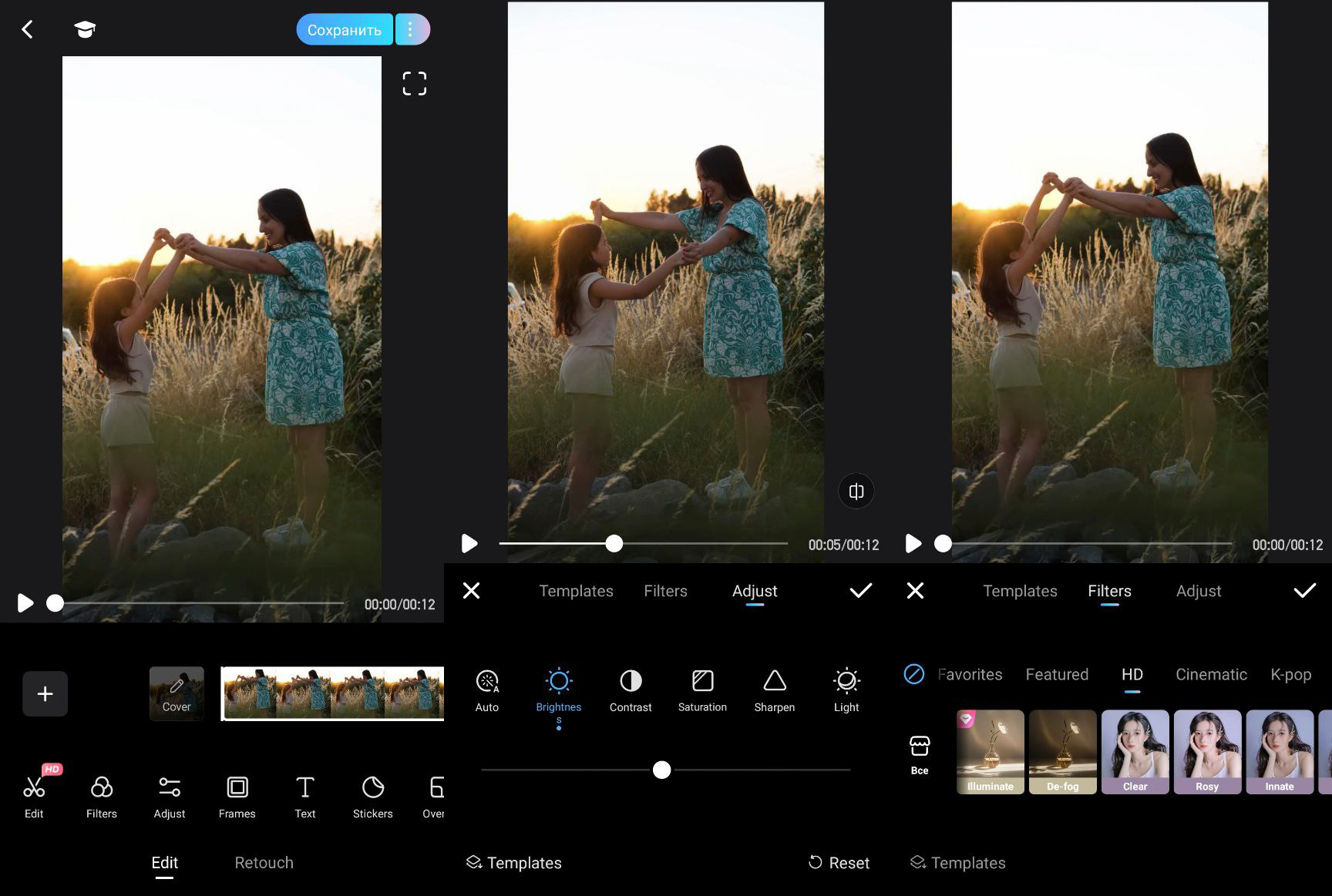Screen dimensions: 1332x896
Task: Switch to Templates tab in the Adjust panel
Action: click(x=577, y=591)
